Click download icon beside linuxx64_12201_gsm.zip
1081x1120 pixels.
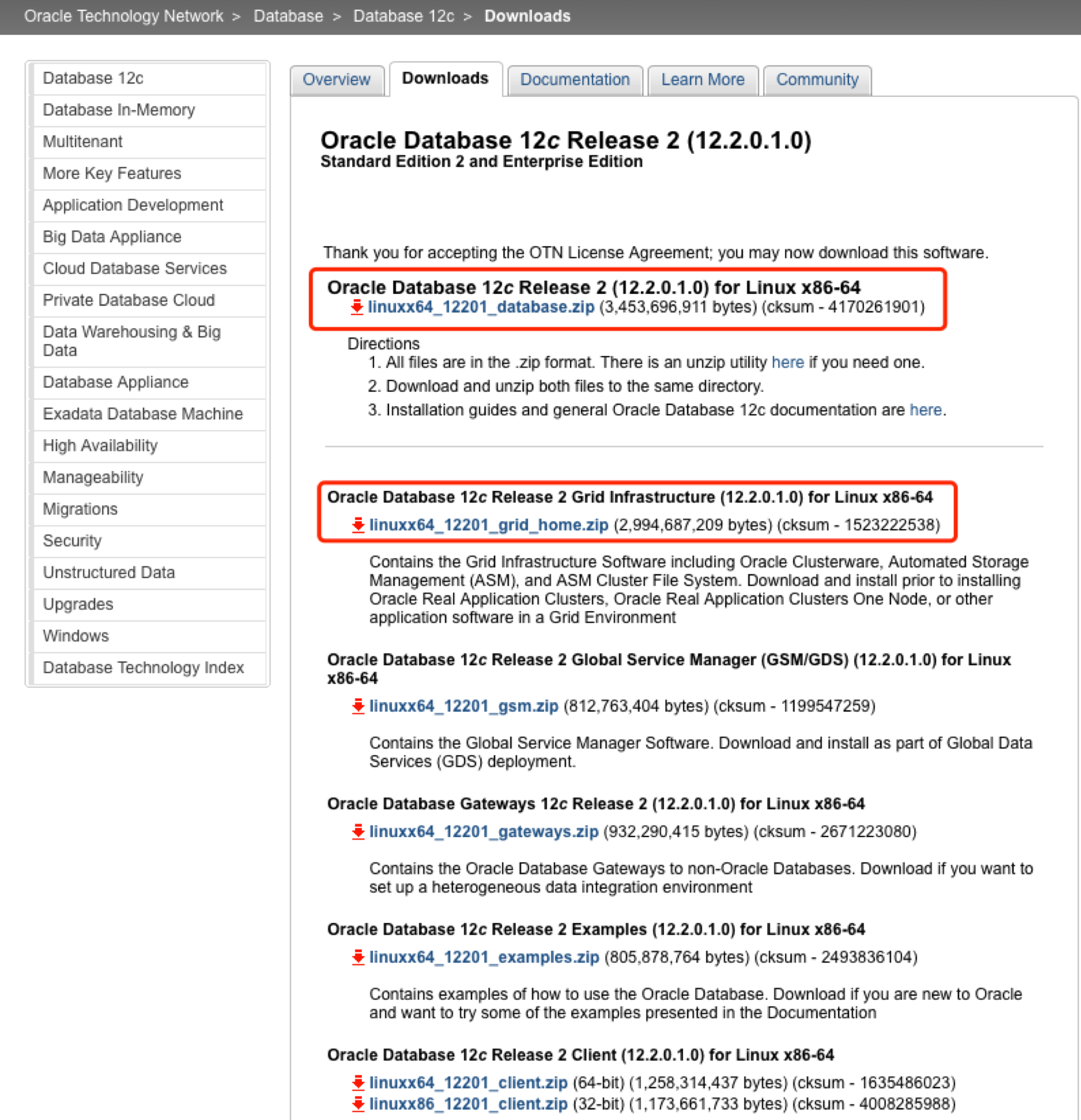358,706
